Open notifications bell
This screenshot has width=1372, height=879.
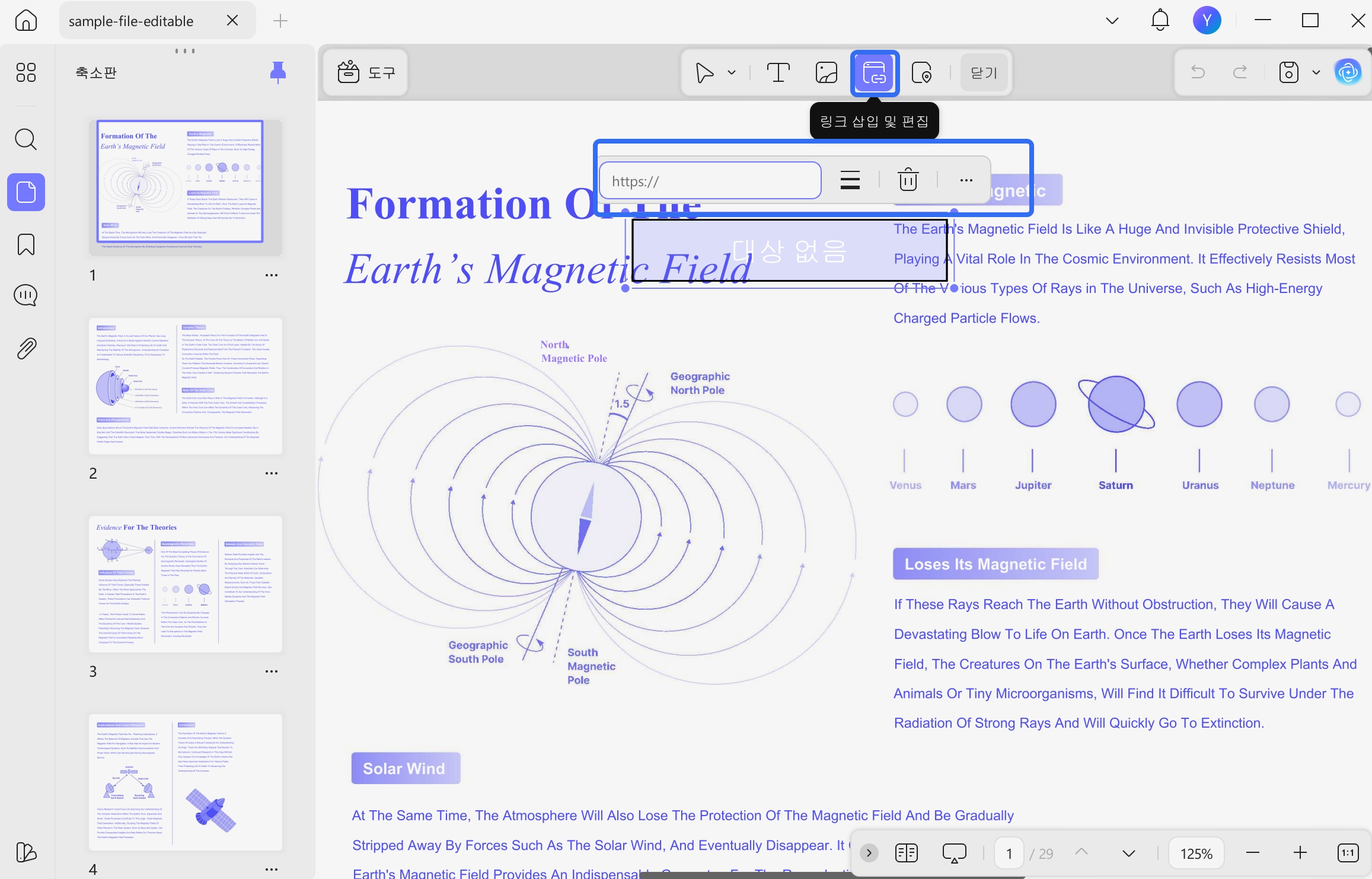[1160, 21]
